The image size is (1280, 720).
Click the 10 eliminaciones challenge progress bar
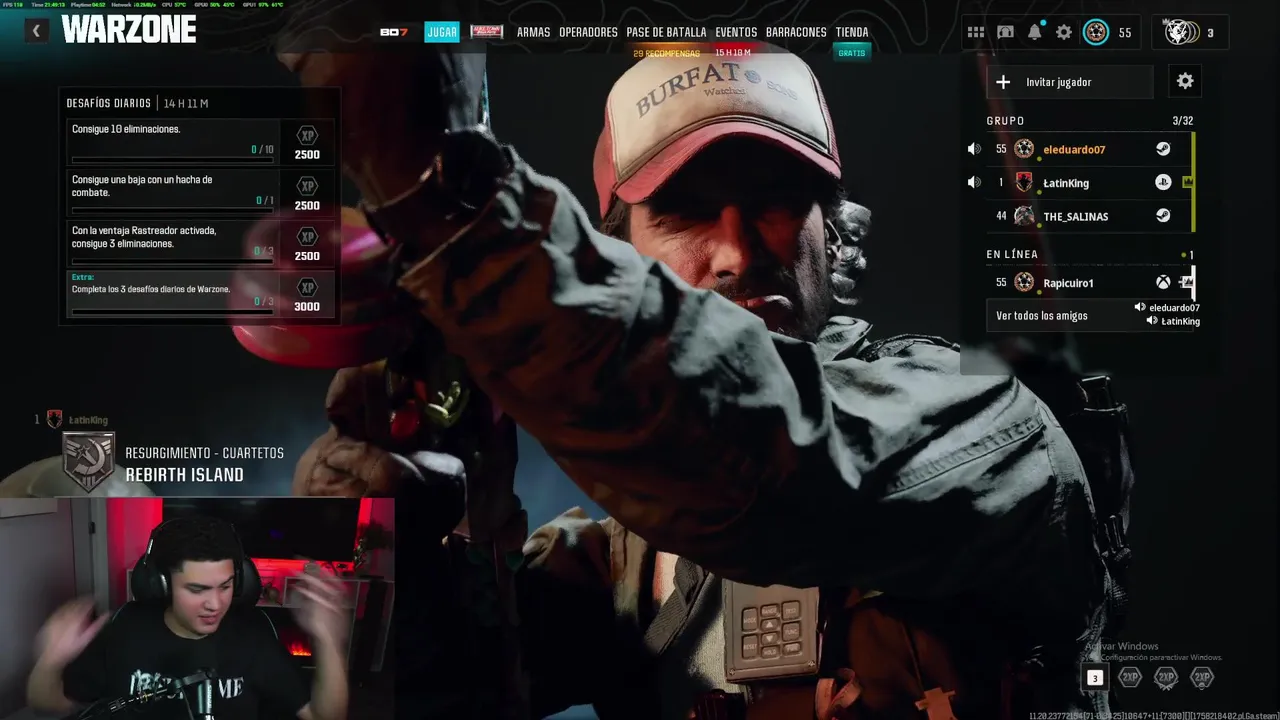click(x=172, y=160)
